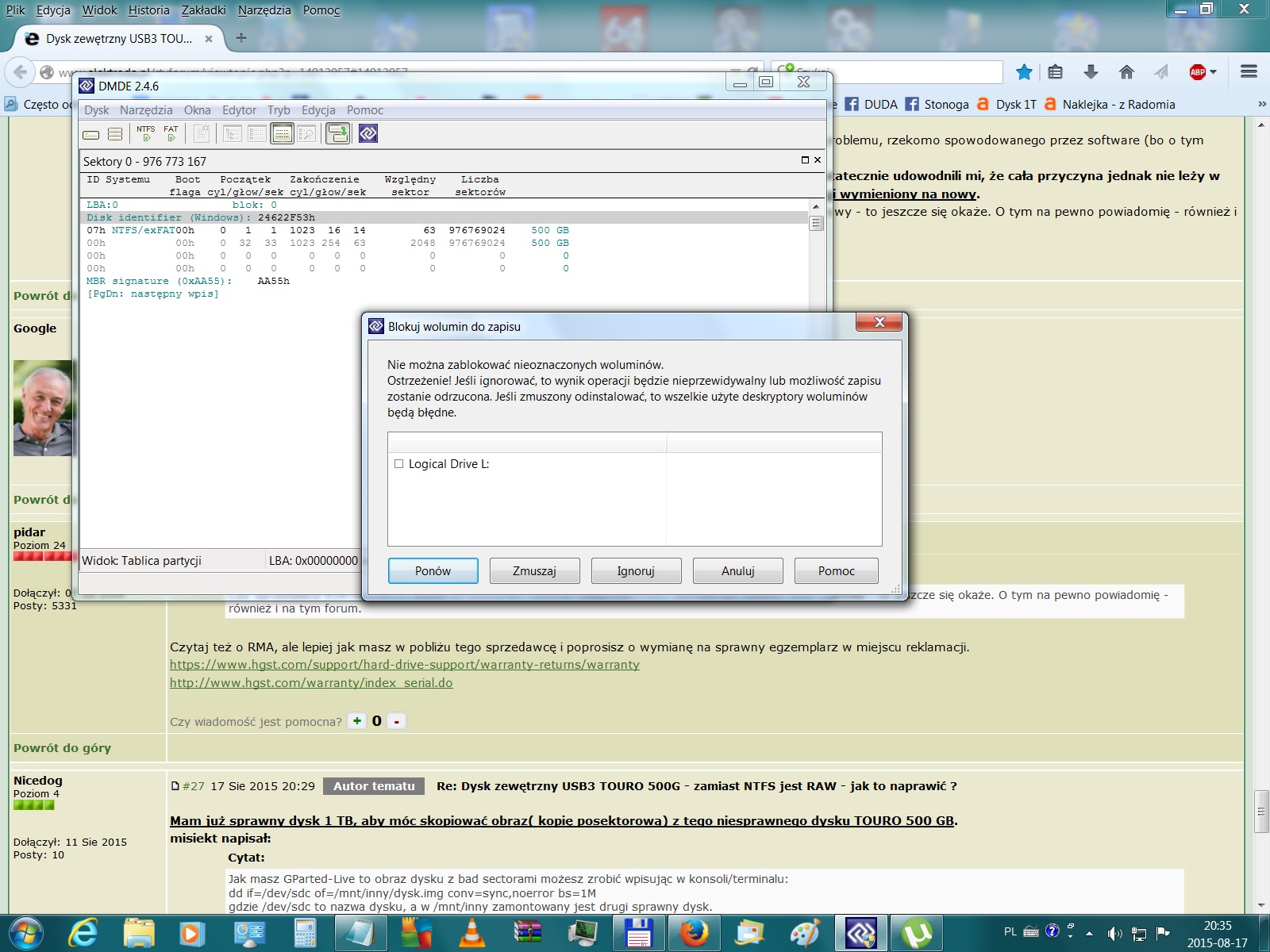Click the browser page vertical scrollbar thumb
Viewport: 1270px width, 952px height.
tap(1260, 811)
